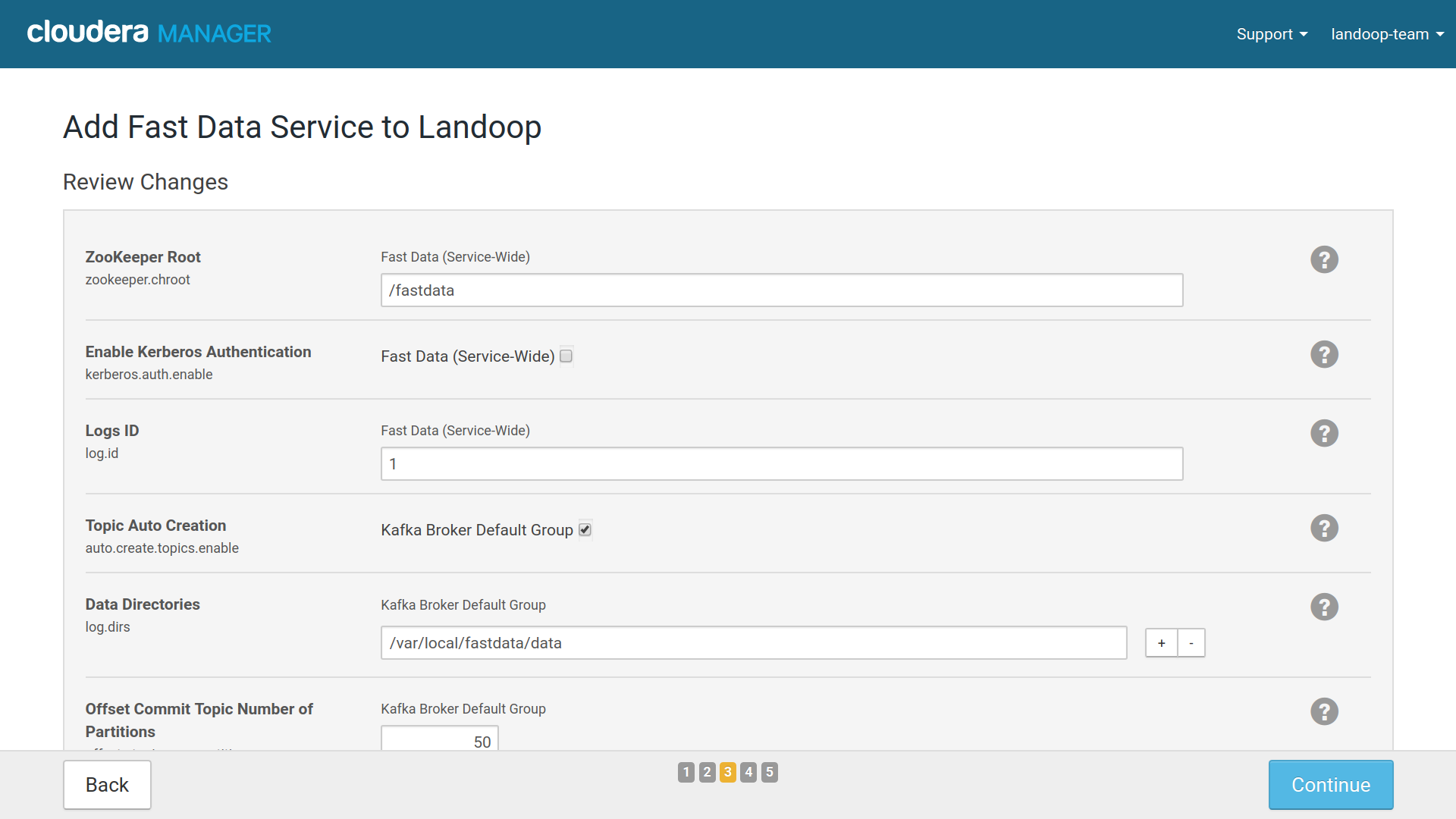This screenshot has width=1456, height=819.
Task: Select the log.id property name
Action: (102, 453)
